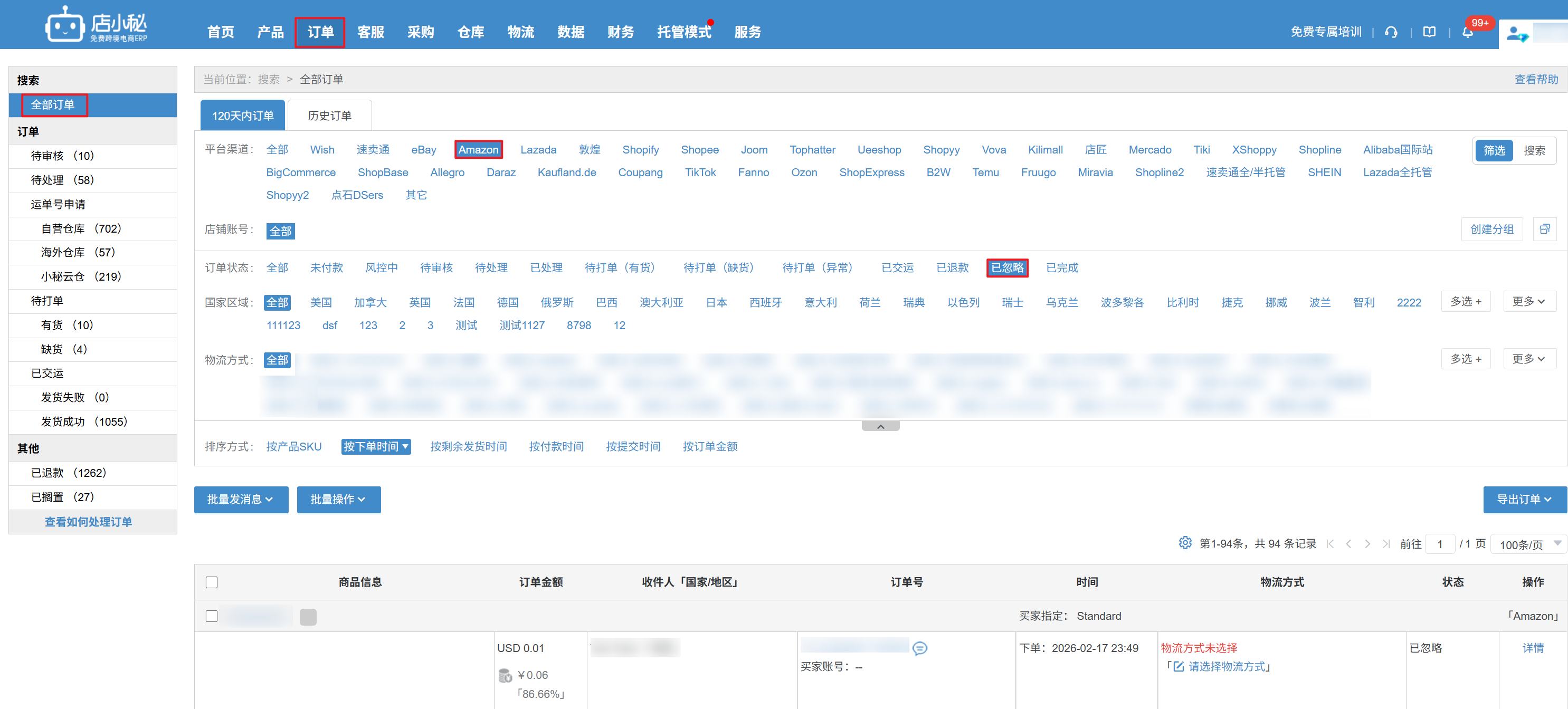Switch to the 历史订单 tab

[329, 116]
